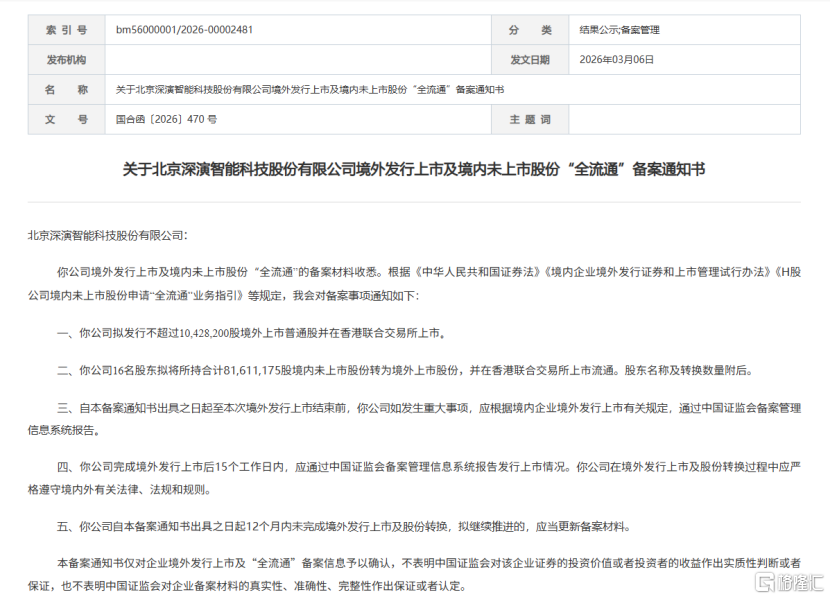Select the 索引号 label cell

pos(60,30)
